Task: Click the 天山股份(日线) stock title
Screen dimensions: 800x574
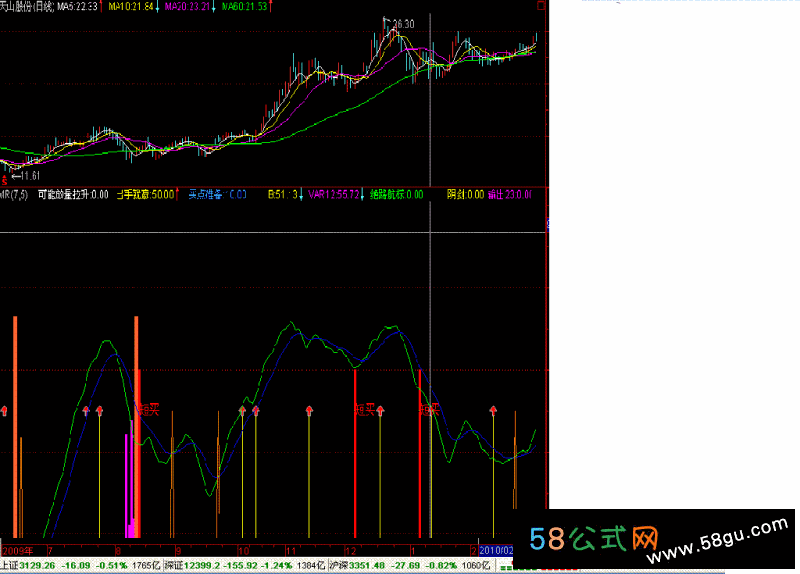Action: [27, 7]
